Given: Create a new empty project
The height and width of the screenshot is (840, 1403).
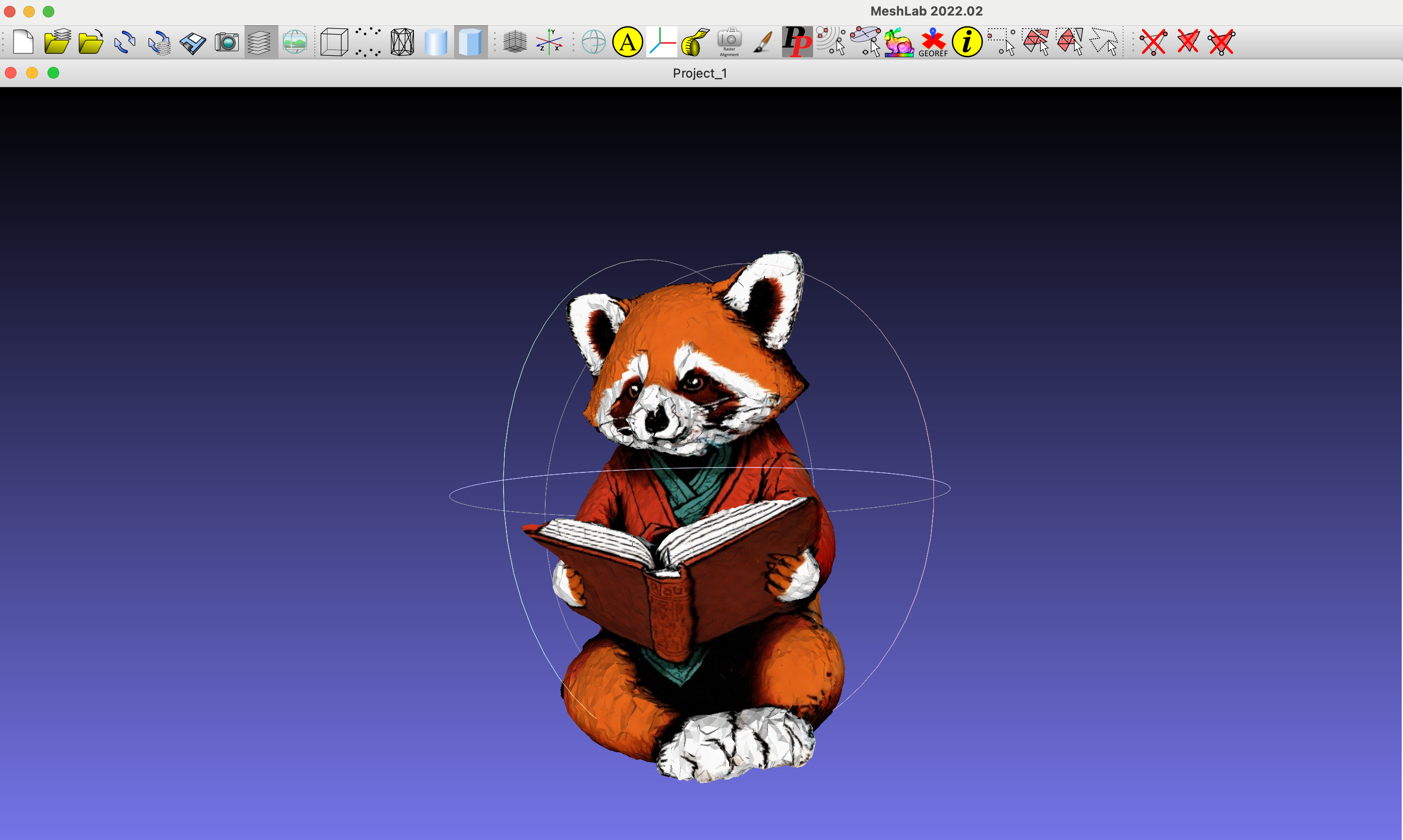Looking at the screenshot, I should click(23, 42).
